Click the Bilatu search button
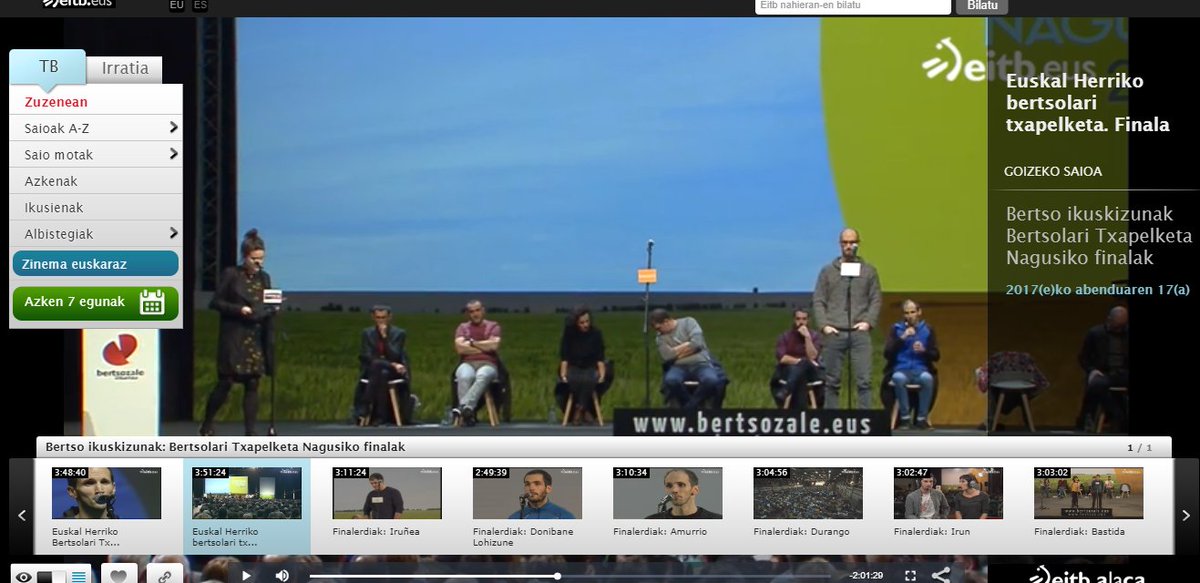Image resolution: width=1200 pixels, height=583 pixels. (982, 6)
